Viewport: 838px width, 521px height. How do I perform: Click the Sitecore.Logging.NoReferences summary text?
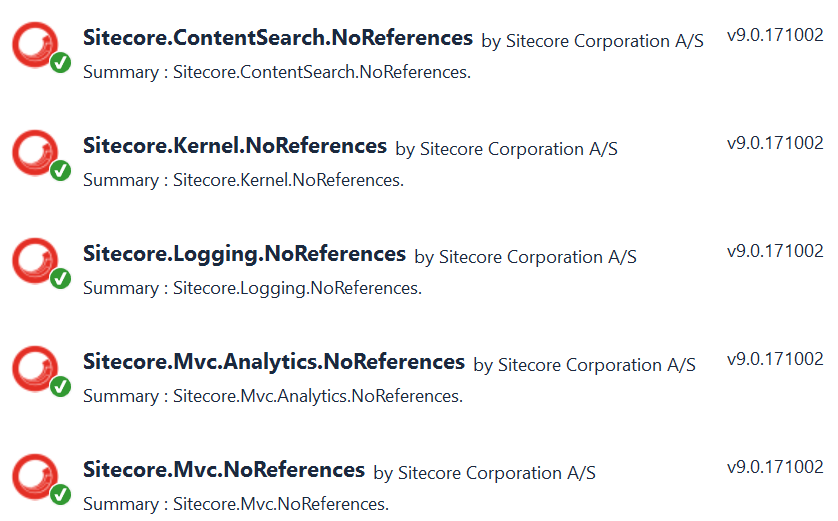pos(252,288)
